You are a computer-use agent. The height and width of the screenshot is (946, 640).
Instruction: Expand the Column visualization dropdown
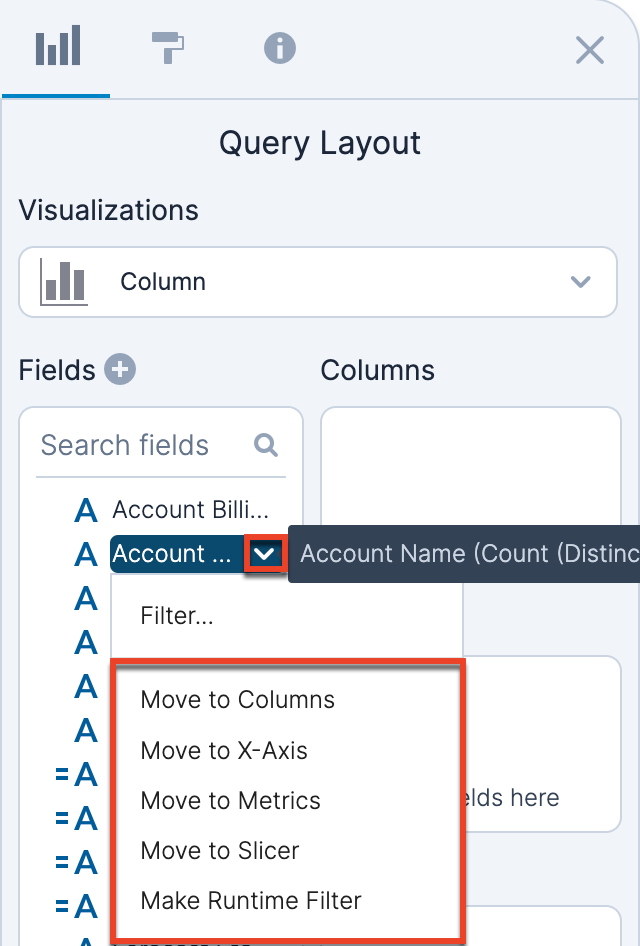[580, 282]
